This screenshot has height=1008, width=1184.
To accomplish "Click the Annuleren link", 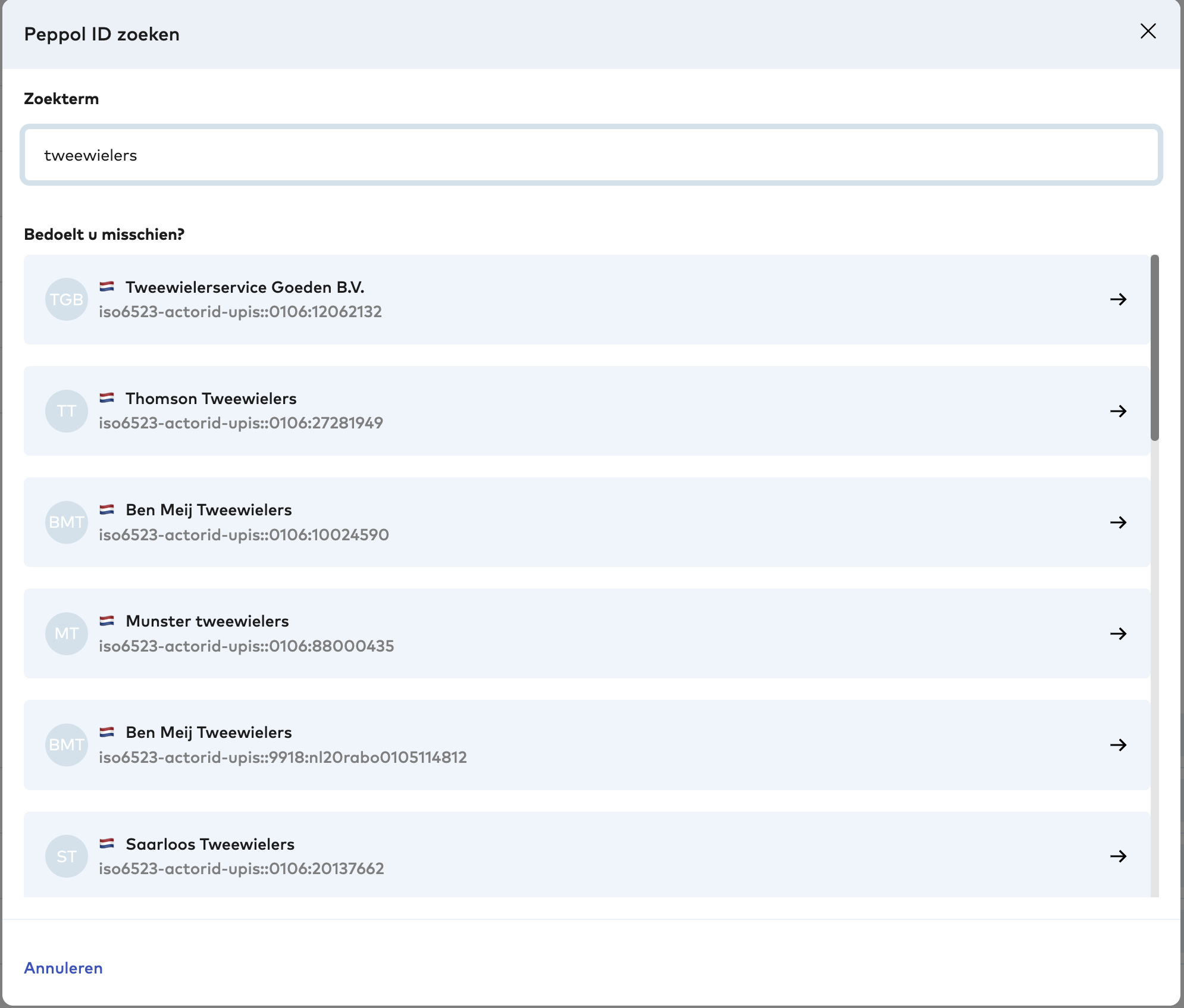I will 63,968.
